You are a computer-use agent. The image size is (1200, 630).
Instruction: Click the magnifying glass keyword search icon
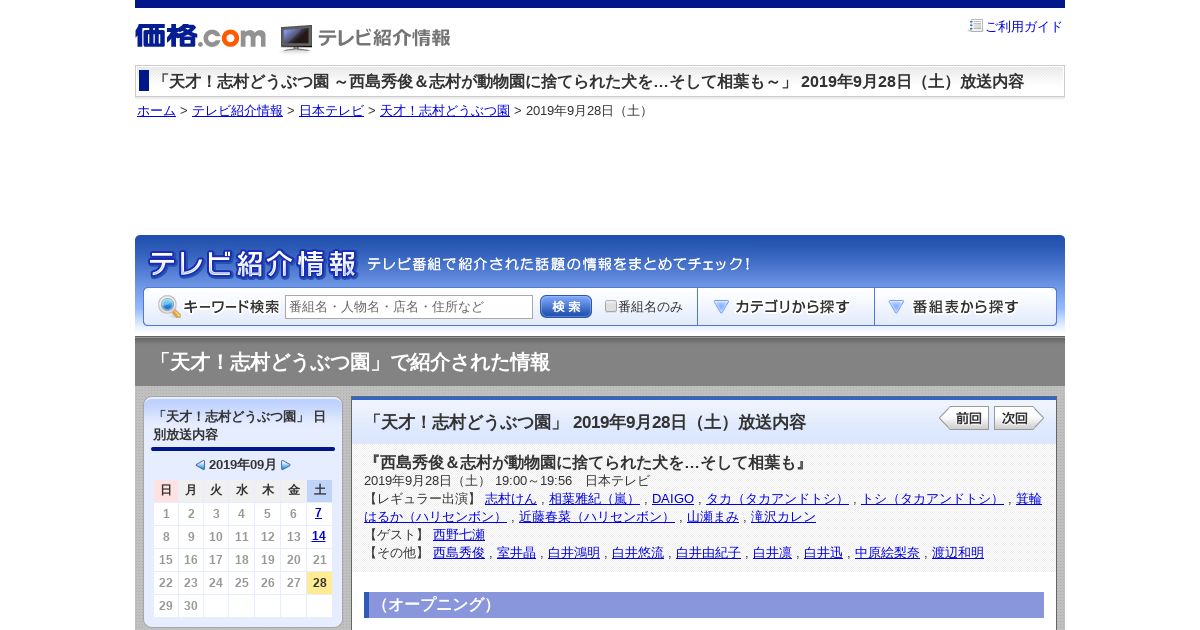pos(169,307)
